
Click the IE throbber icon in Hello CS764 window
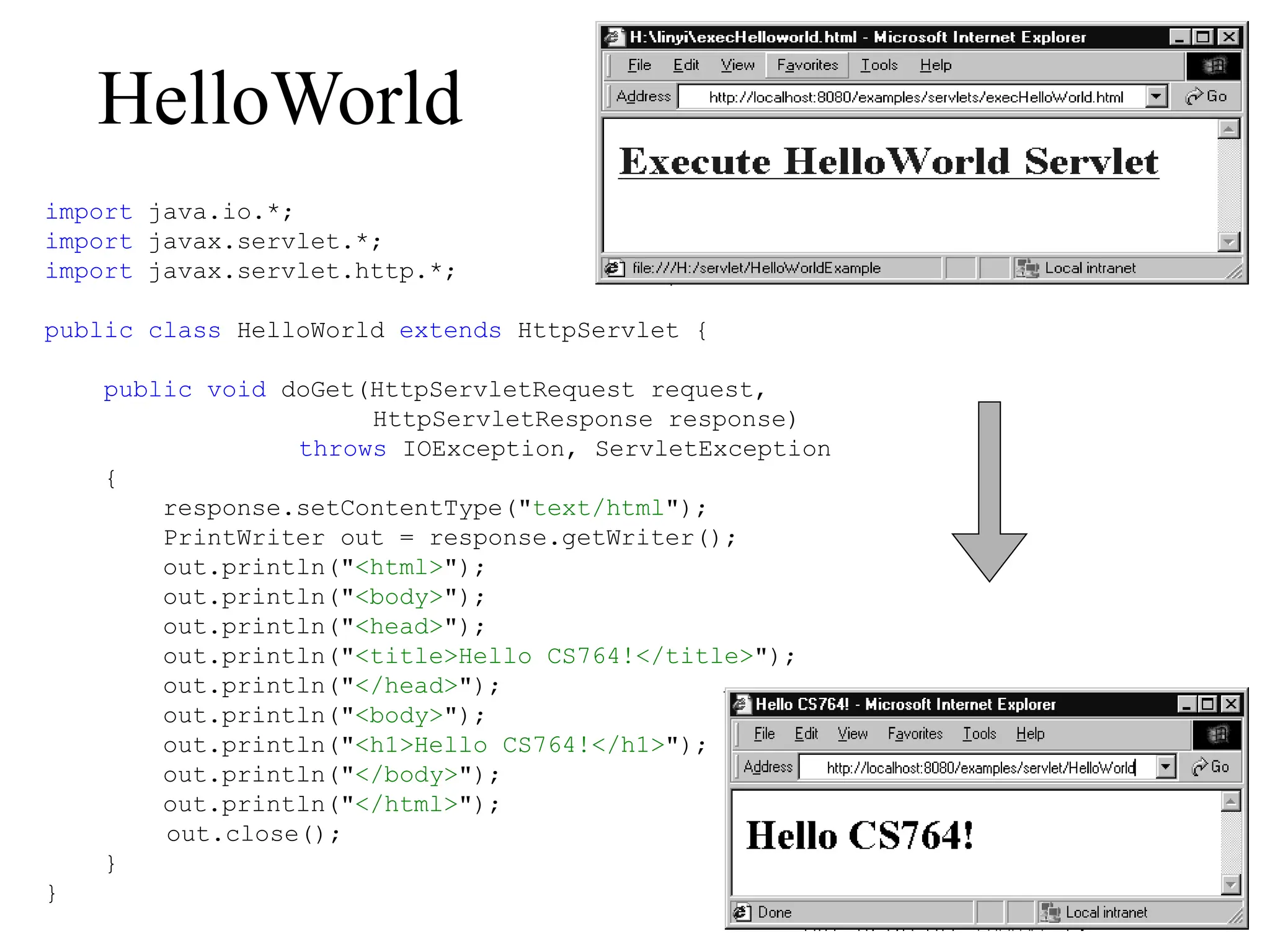click(x=1217, y=735)
